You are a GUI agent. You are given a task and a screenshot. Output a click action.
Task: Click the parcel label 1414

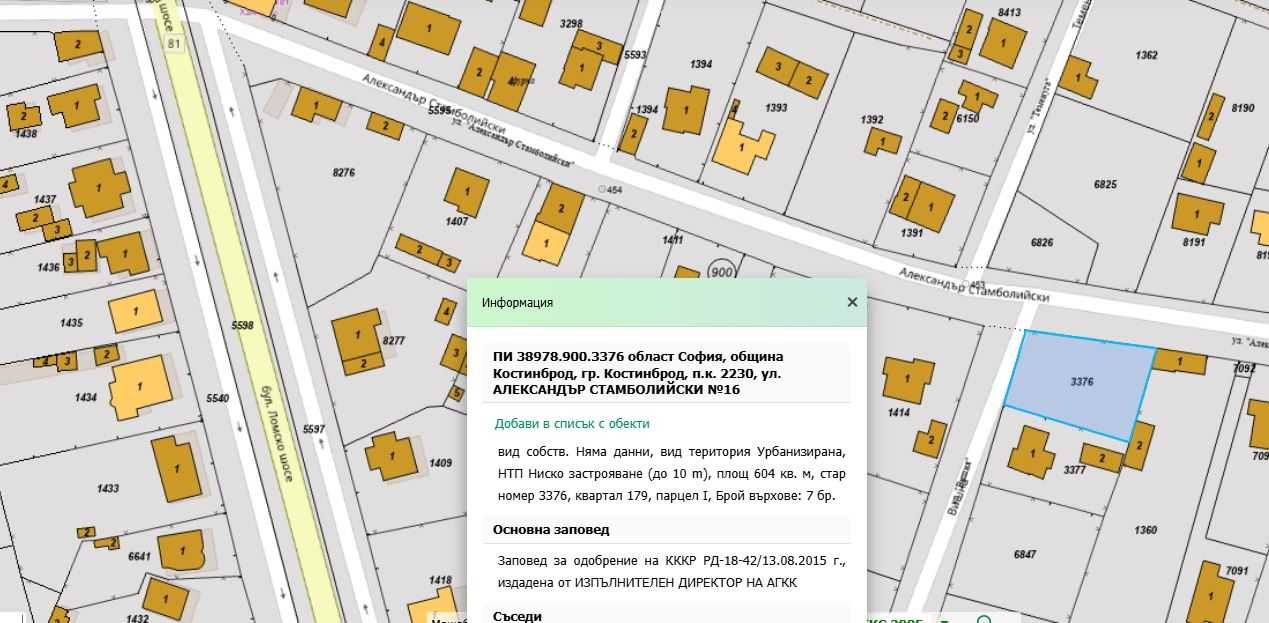[899, 412]
